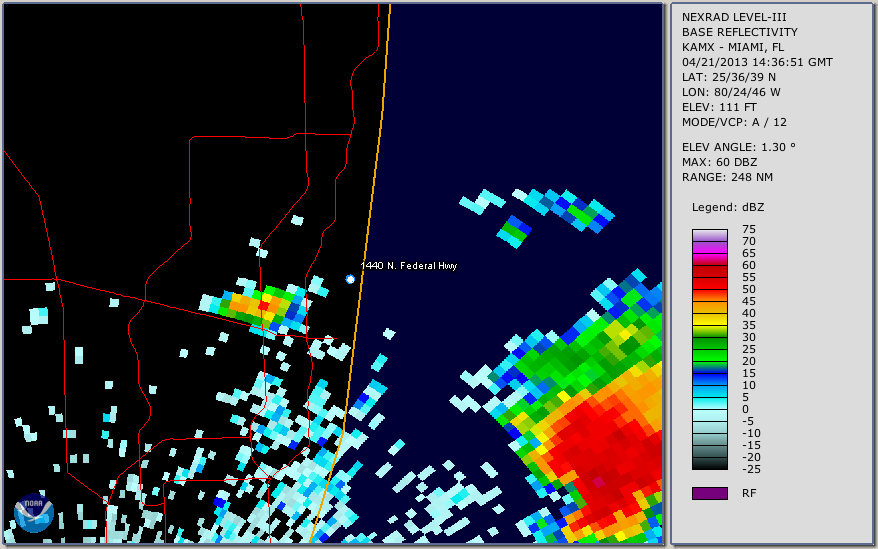Screen dimensions: 878x549
Task: Click the '50' legend scale value
Action: pos(749,290)
